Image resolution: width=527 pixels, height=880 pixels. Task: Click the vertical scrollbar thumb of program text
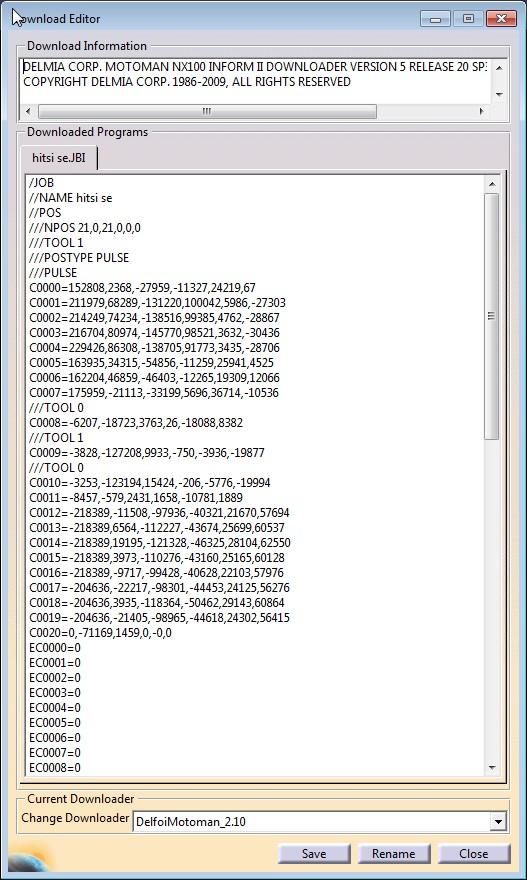click(492, 316)
